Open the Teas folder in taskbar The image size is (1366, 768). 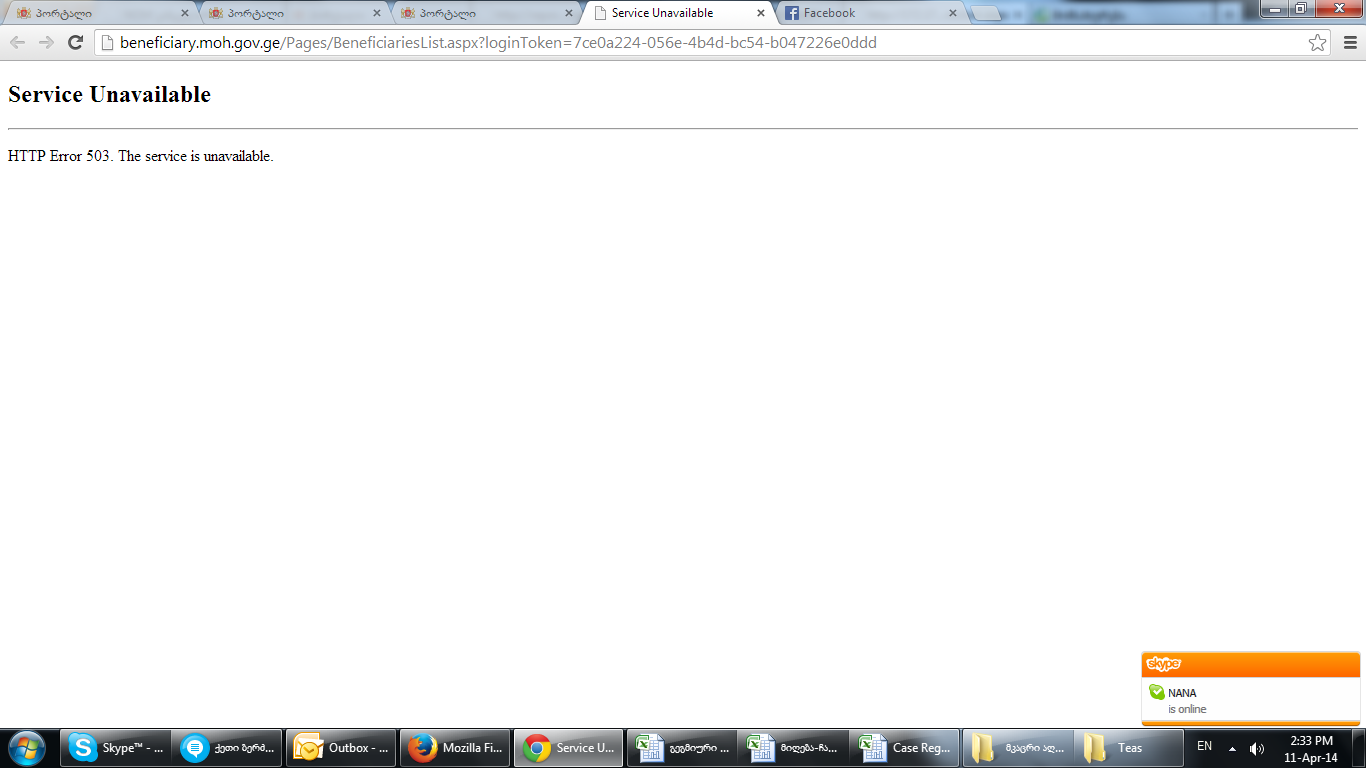coord(1116,747)
